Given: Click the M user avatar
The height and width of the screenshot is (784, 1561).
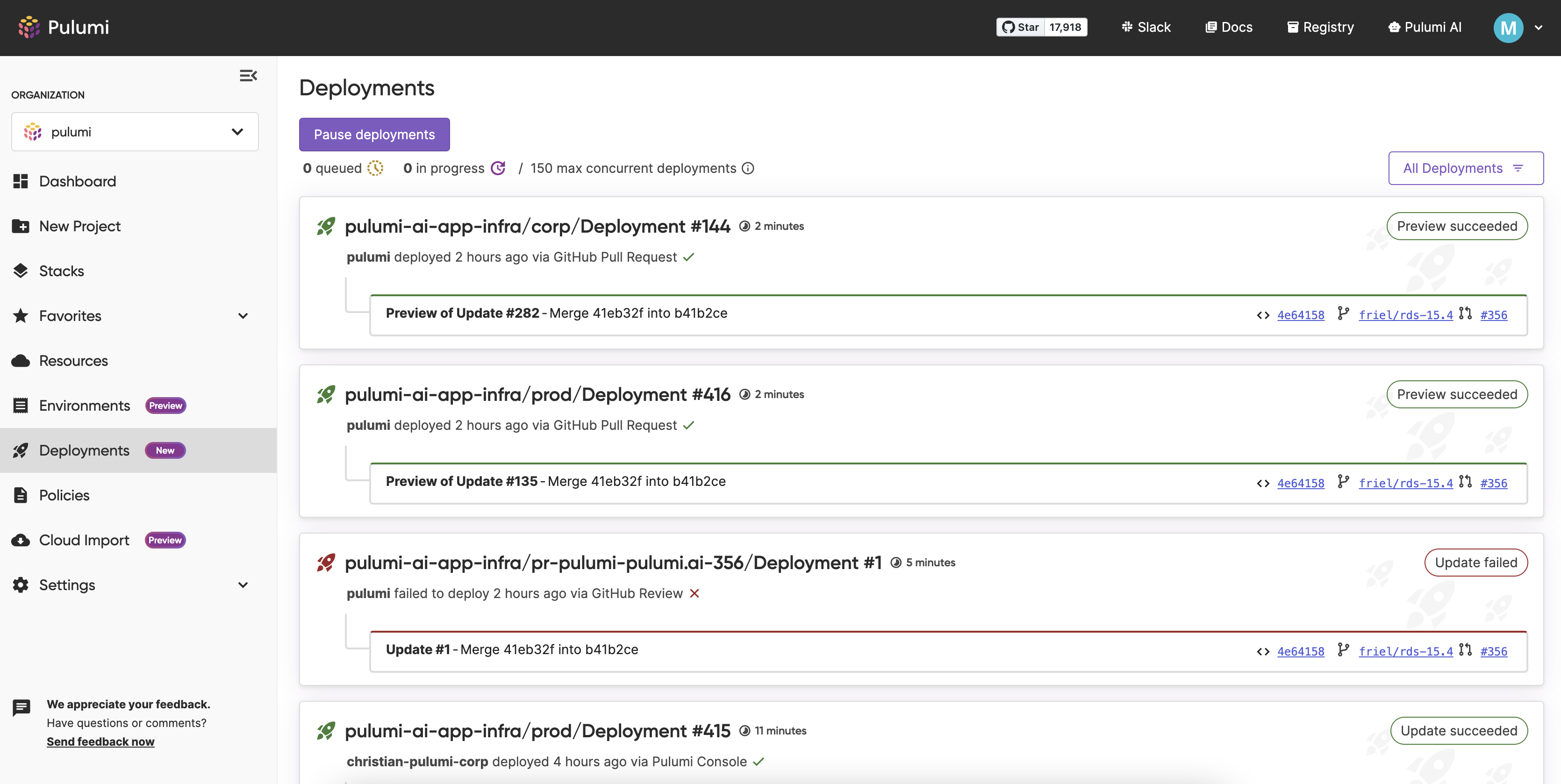Looking at the screenshot, I should [x=1508, y=28].
